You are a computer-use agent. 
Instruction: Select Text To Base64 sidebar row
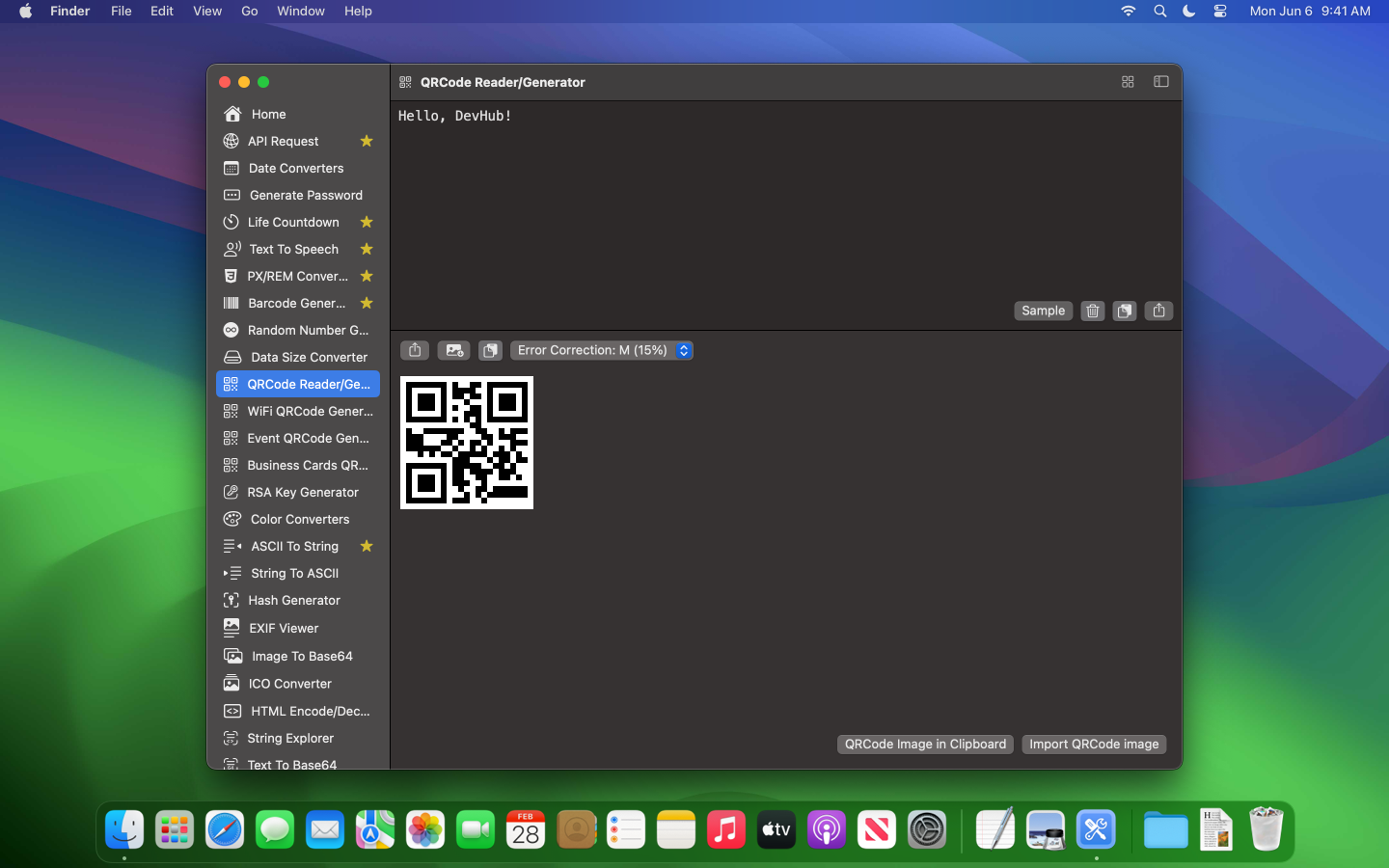click(298, 763)
